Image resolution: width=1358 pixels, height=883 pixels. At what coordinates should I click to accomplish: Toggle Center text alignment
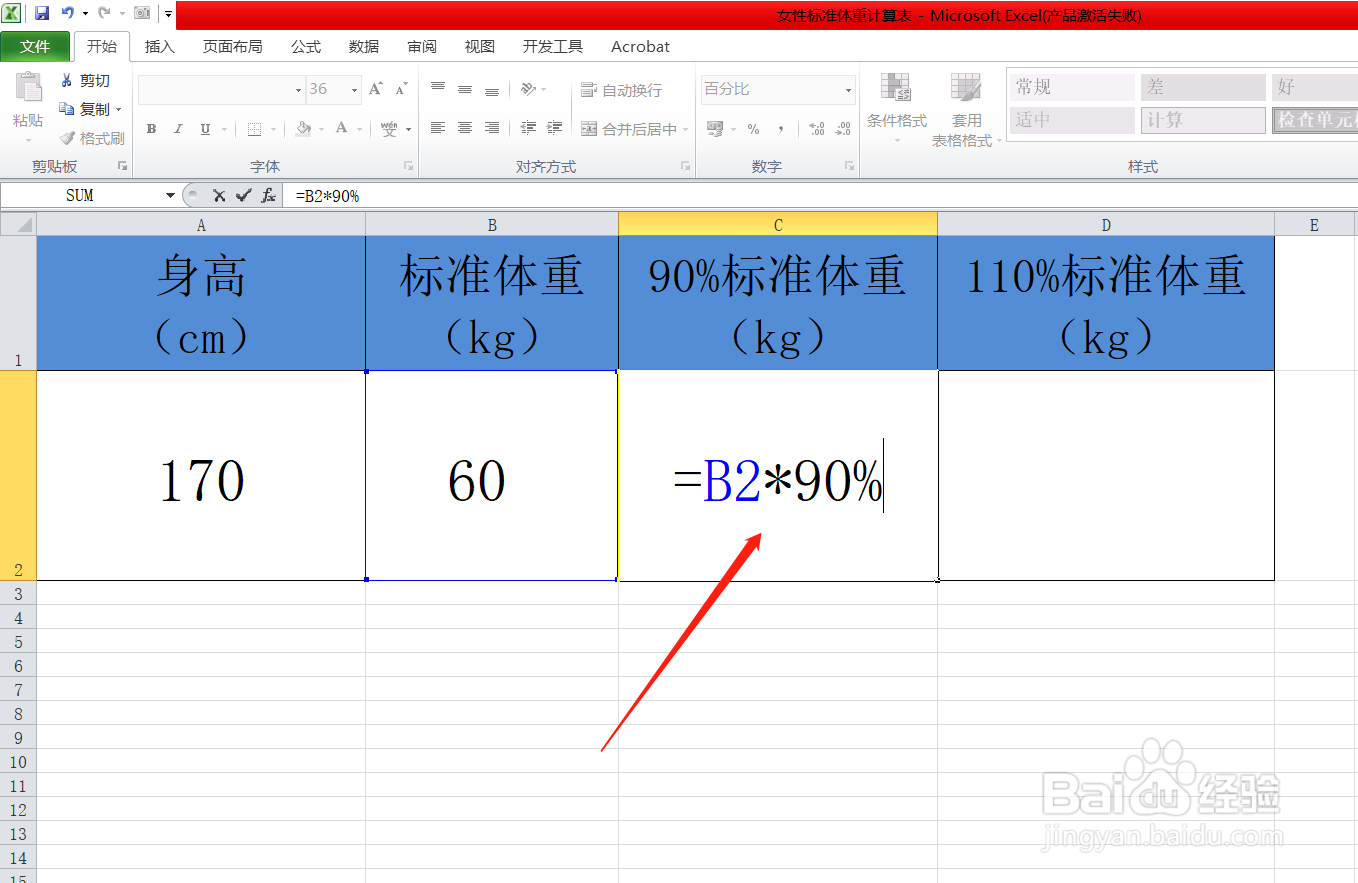[x=465, y=128]
